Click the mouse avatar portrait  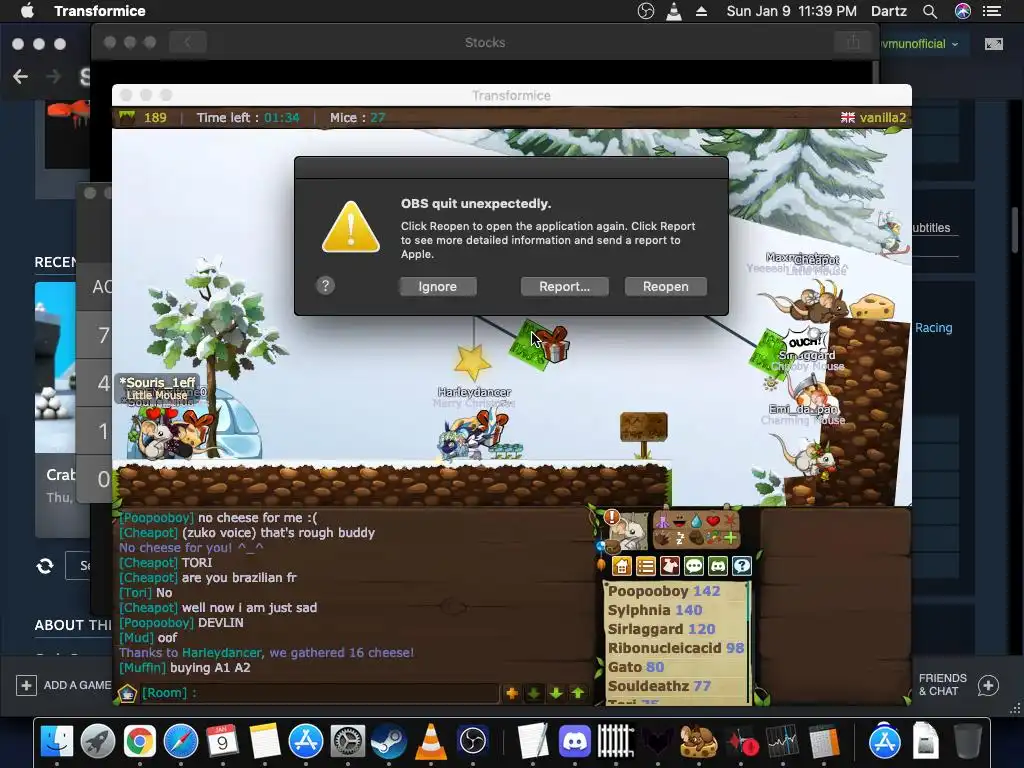coord(630,532)
